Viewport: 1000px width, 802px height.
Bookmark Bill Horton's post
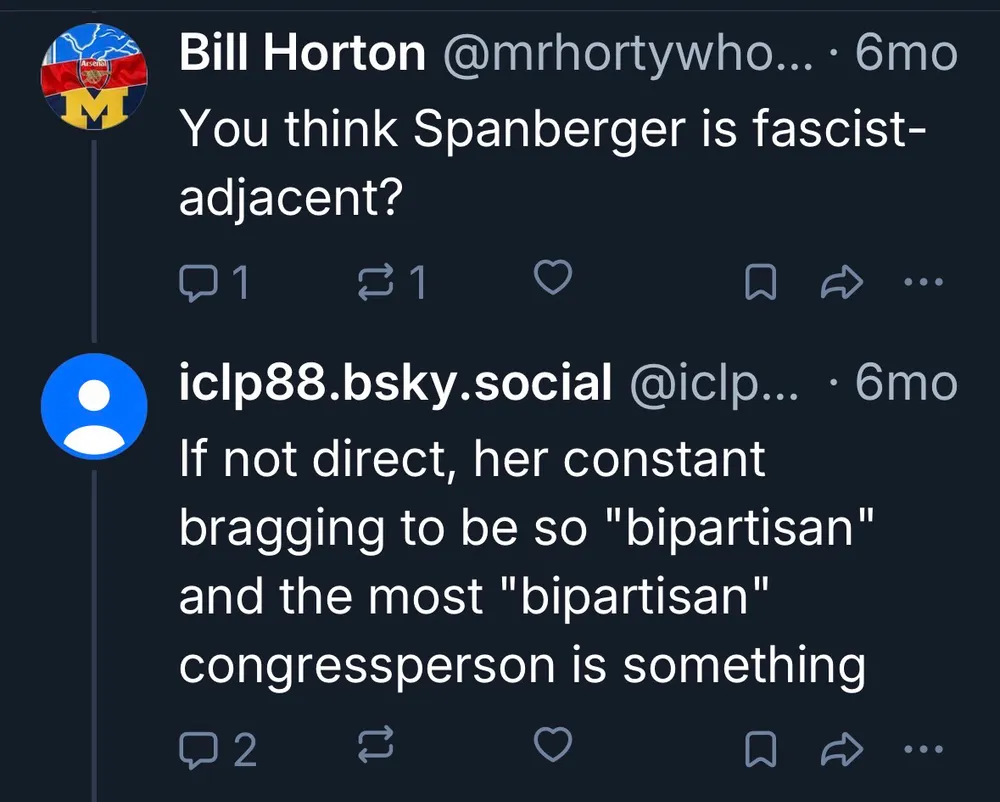click(x=762, y=283)
